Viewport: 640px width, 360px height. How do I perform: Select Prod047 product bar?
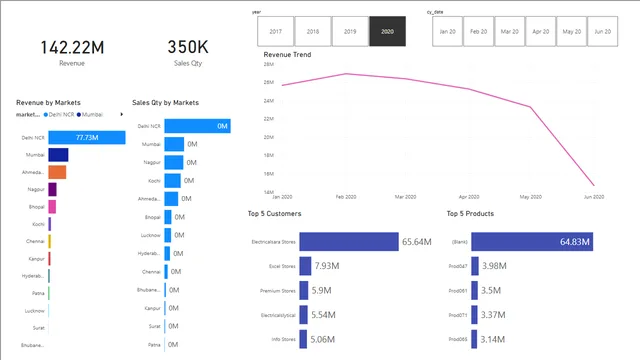click(475, 266)
